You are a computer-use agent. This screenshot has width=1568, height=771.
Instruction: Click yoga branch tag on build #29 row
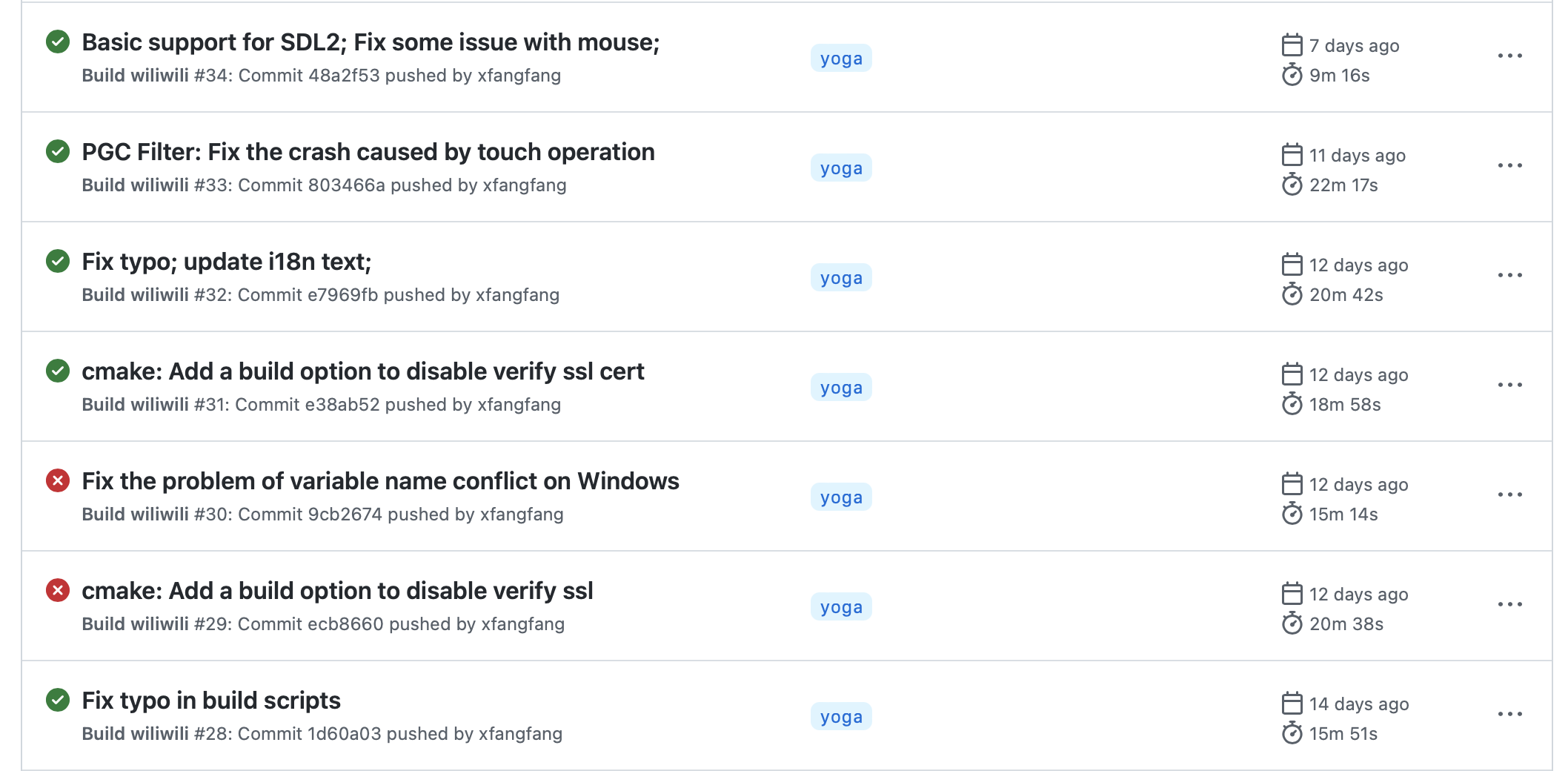(841, 607)
